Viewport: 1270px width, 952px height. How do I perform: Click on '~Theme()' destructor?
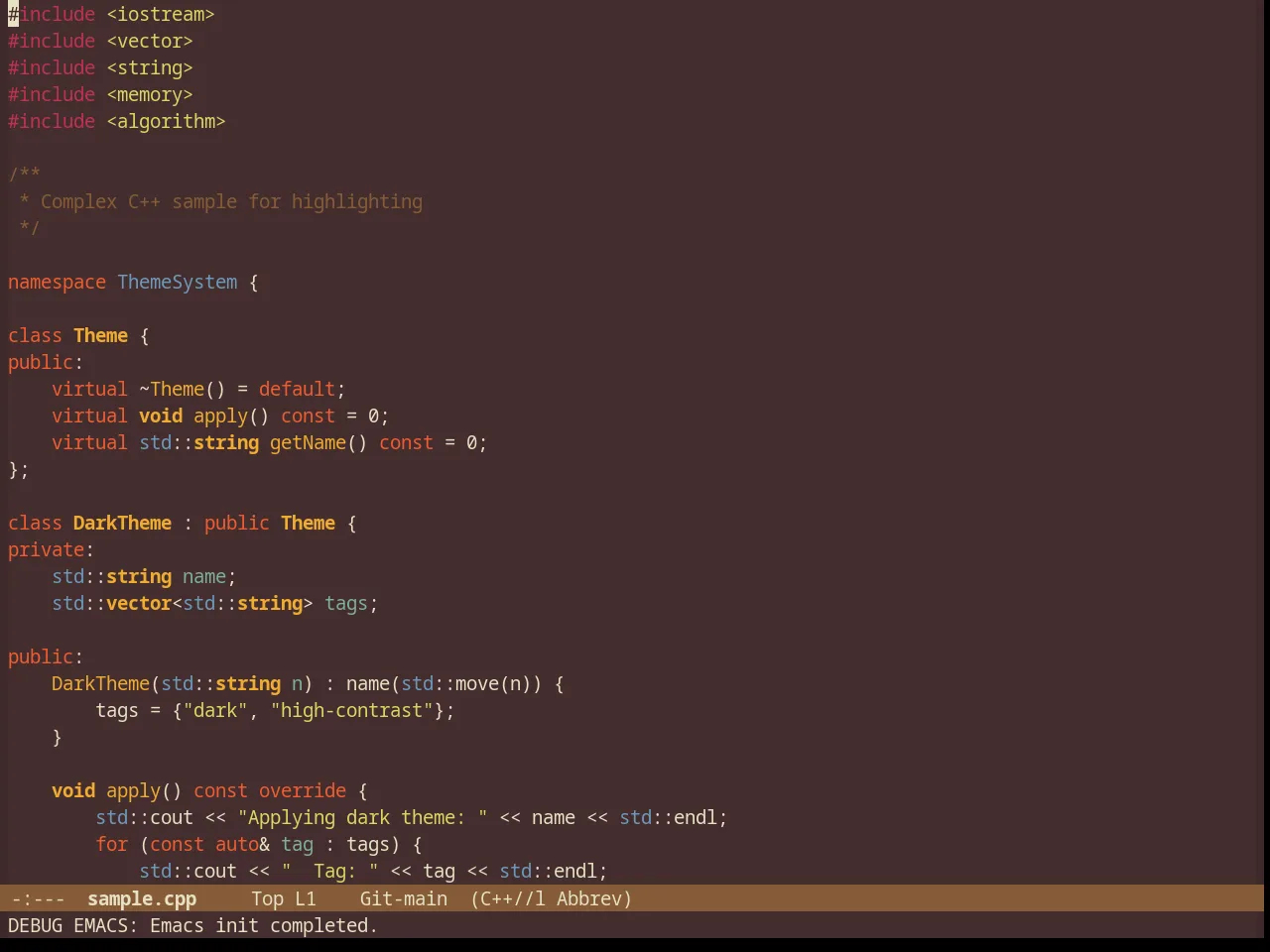click(183, 389)
